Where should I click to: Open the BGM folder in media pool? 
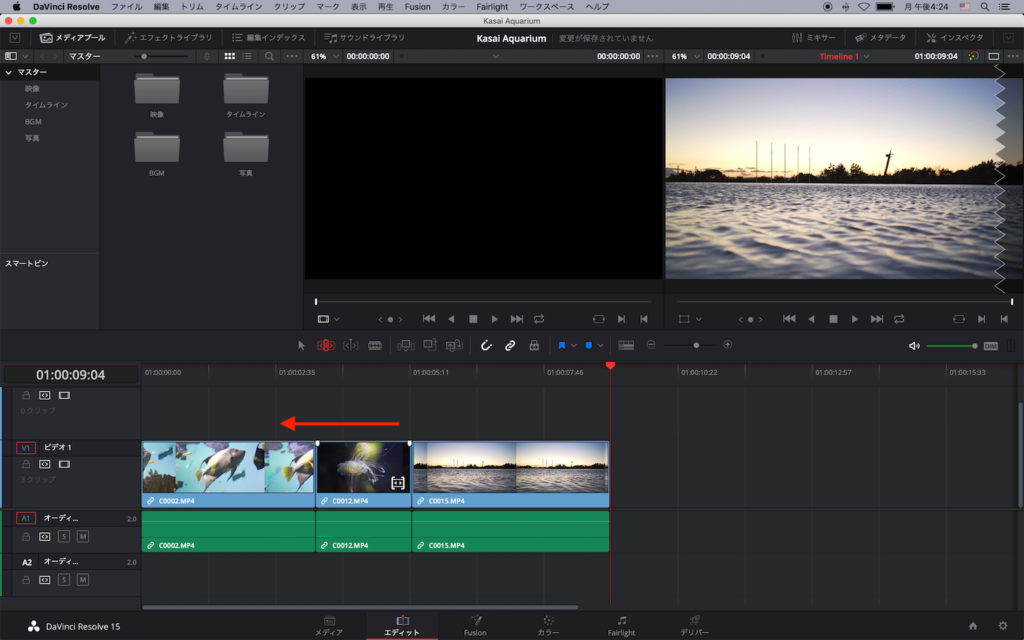157,150
